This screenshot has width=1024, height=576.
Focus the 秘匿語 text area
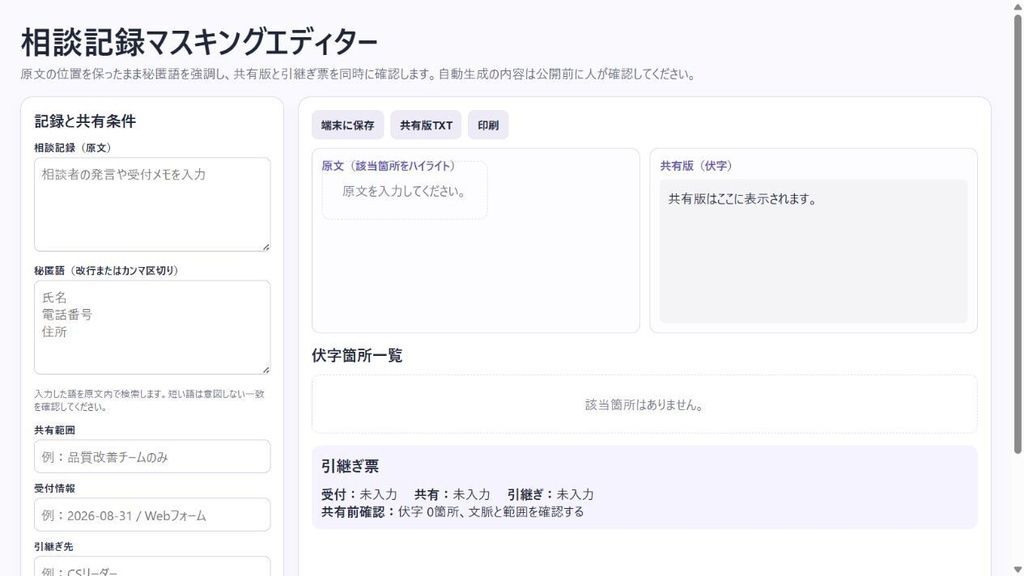152,327
